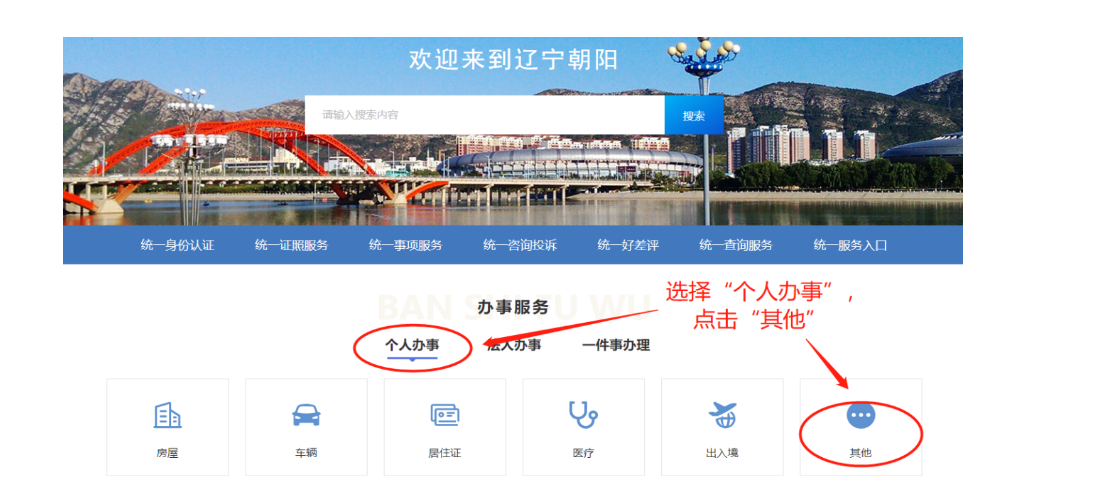1120x494 pixels.
Task: Click the 其他 three-dots icon
Action: click(861, 415)
